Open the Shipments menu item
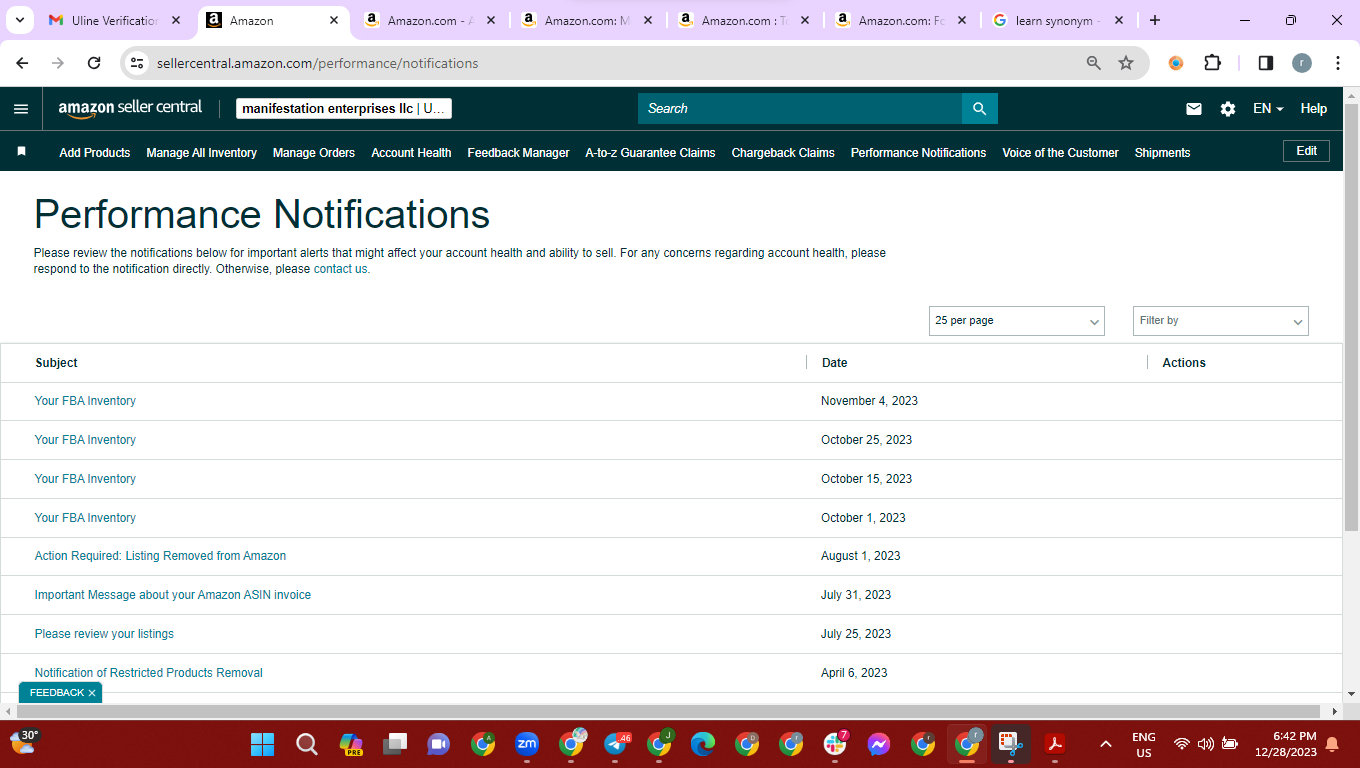 coord(1162,153)
